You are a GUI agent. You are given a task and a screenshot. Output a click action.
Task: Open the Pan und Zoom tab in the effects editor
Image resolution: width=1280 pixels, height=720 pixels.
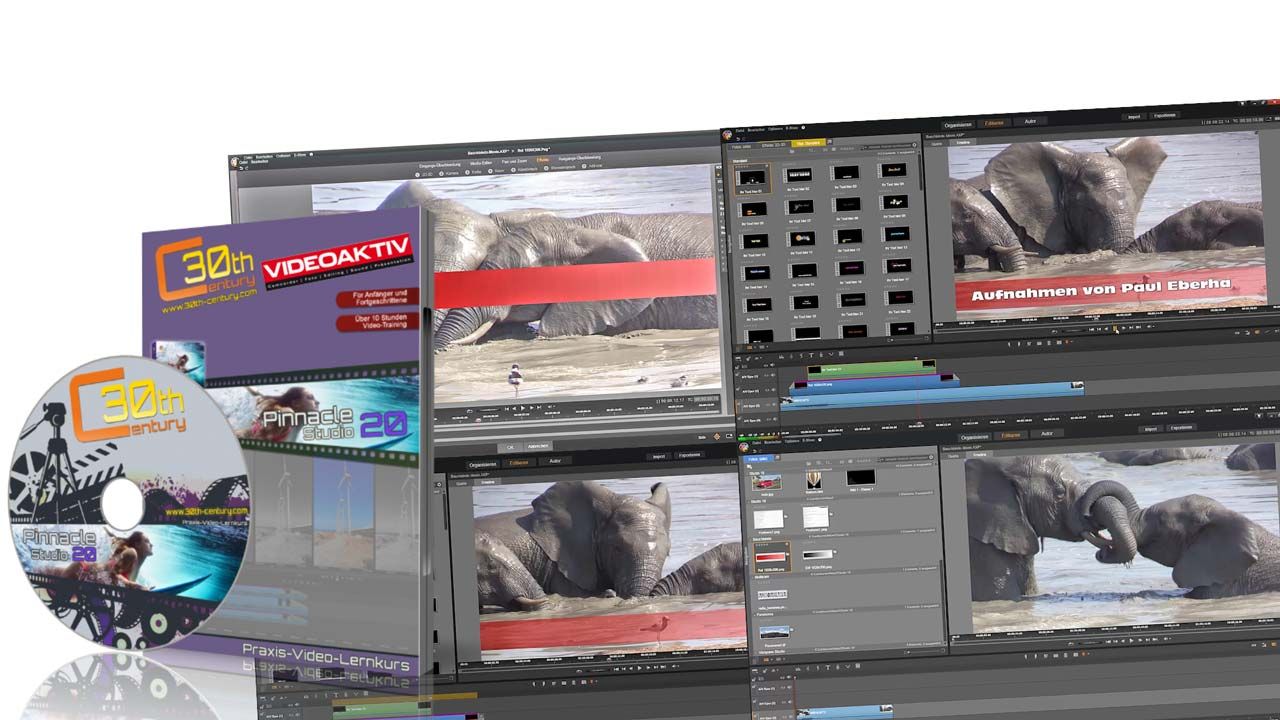click(515, 162)
